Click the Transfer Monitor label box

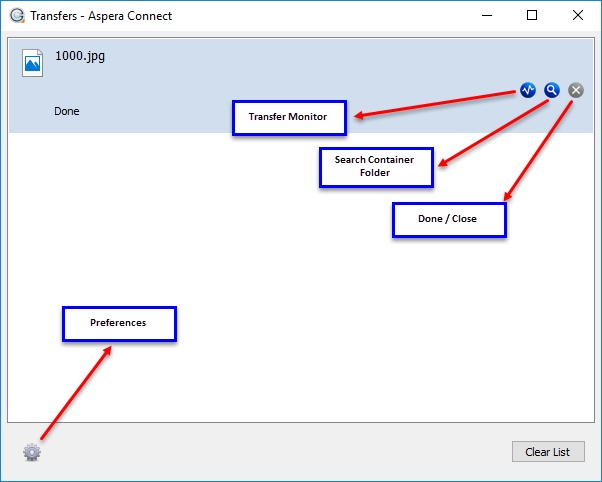pyautogui.click(x=288, y=117)
